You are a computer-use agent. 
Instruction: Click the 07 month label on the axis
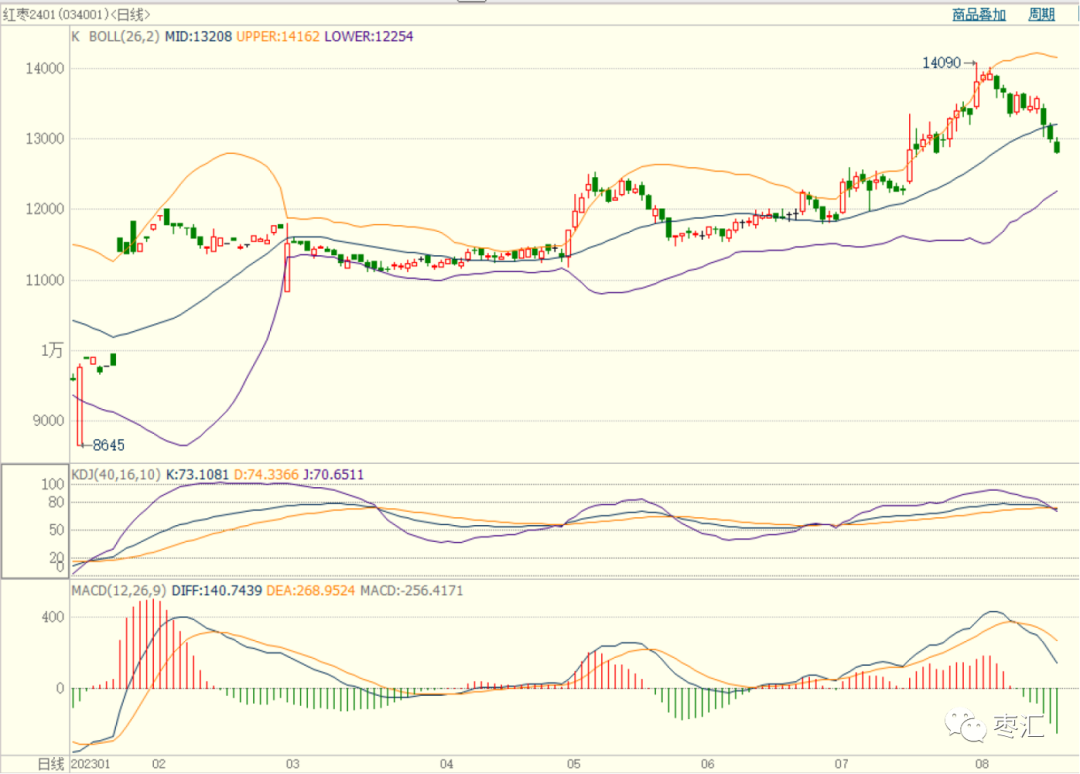coord(841,764)
